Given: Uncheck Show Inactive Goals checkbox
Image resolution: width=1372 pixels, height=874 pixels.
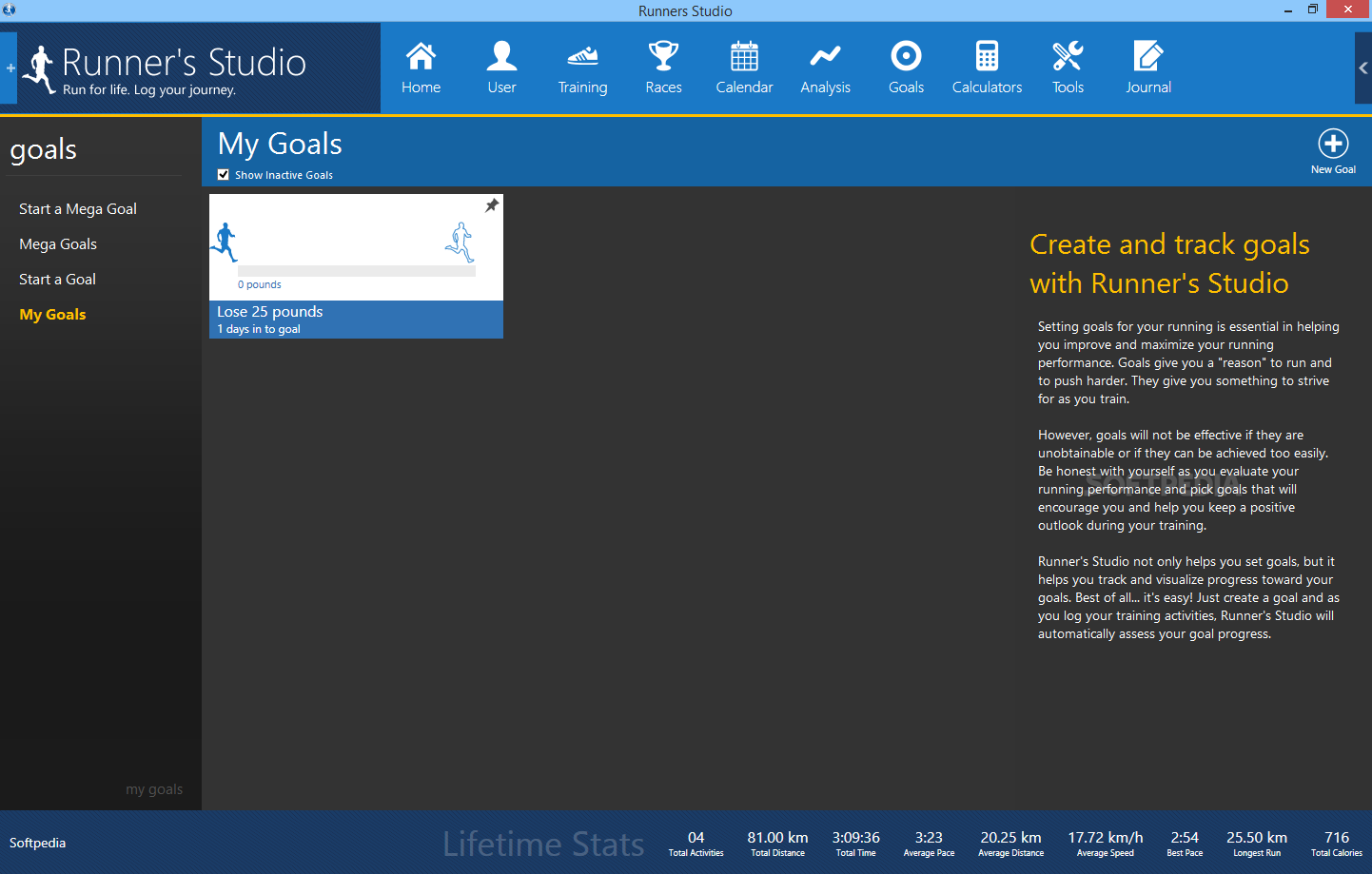Looking at the screenshot, I should (224, 175).
